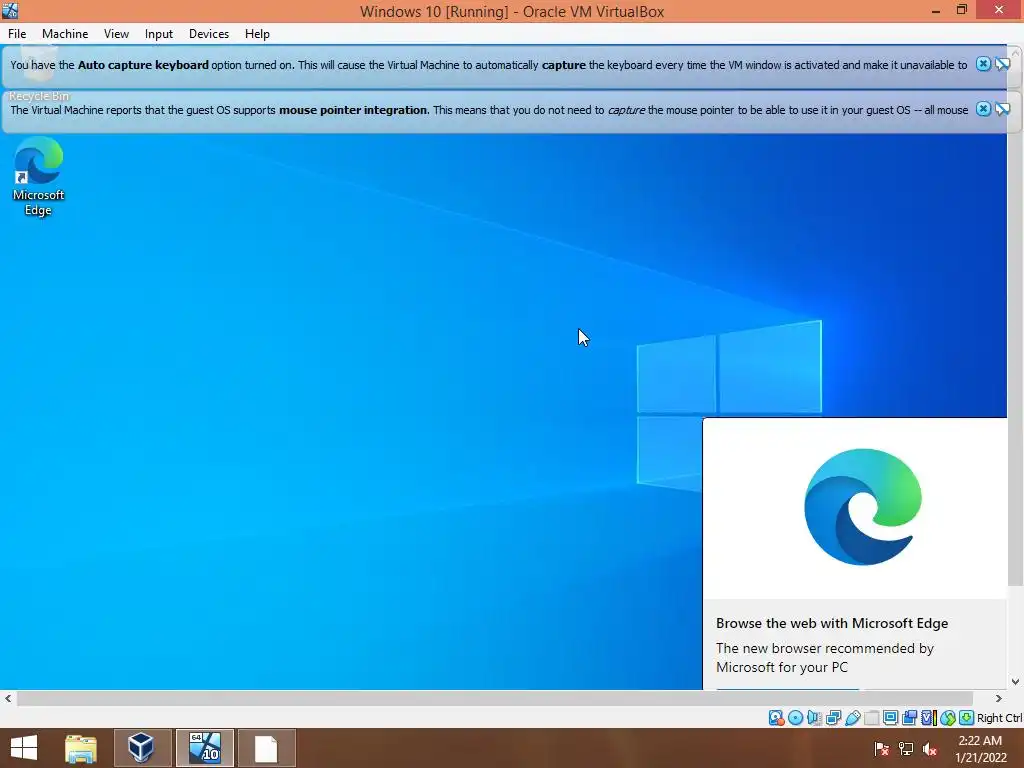Click the hard disk activity status icon

pyautogui.click(x=776, y=718)
